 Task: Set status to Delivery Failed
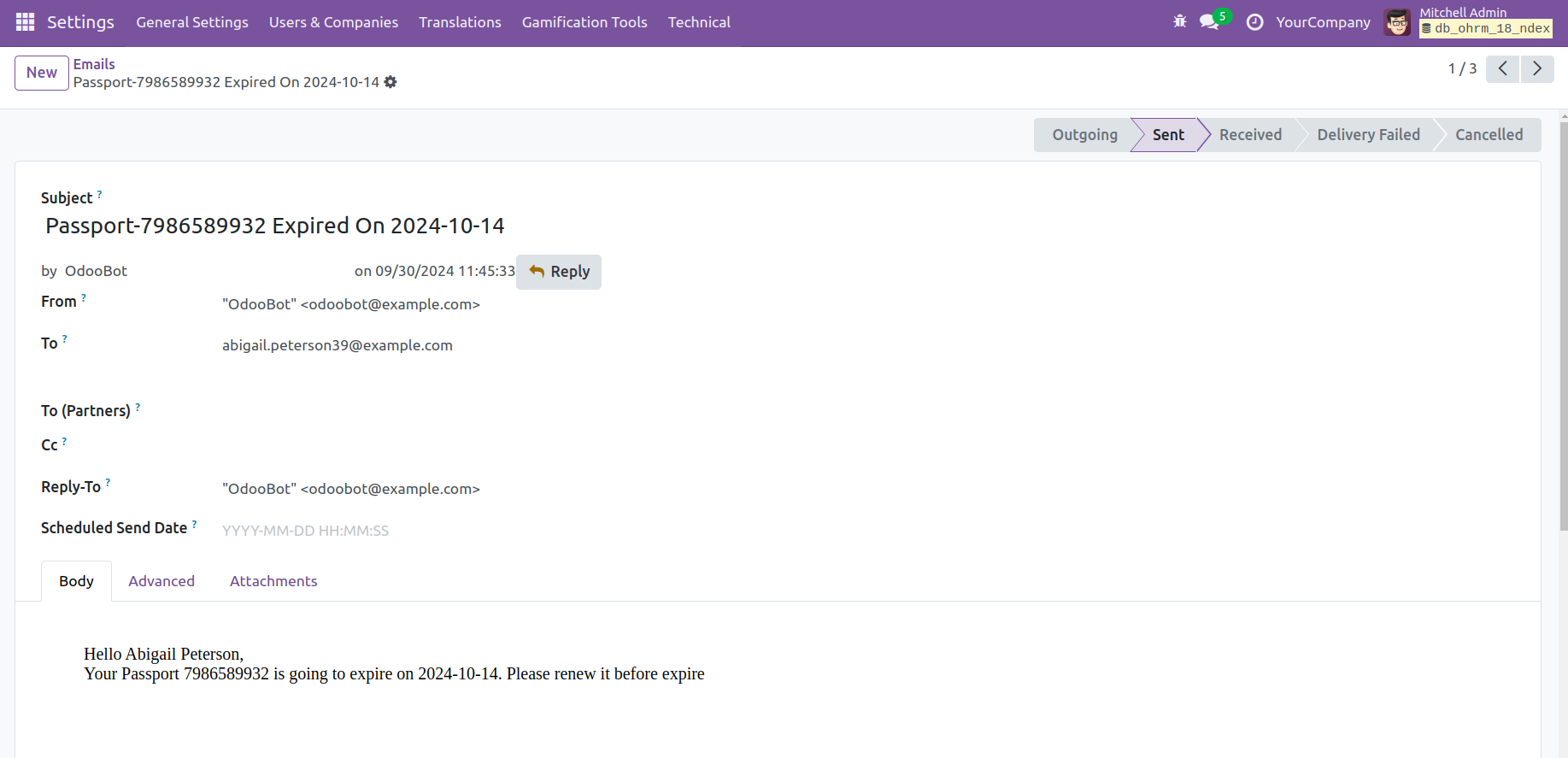1368,135
